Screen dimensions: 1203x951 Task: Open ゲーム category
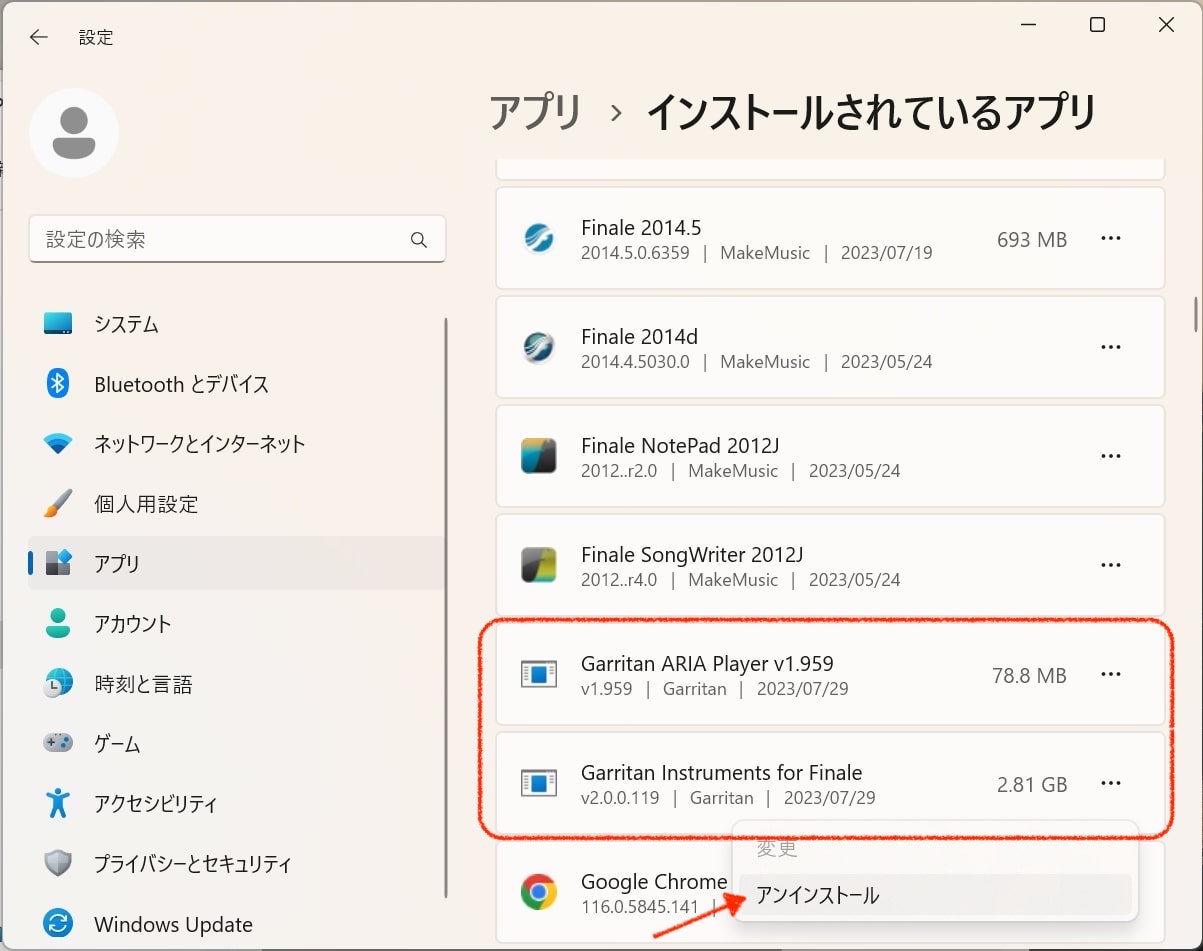click(x=237, y=744)
